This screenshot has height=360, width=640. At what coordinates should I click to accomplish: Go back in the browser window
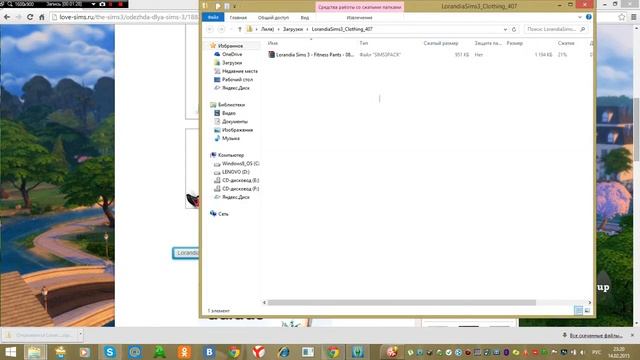7,17
